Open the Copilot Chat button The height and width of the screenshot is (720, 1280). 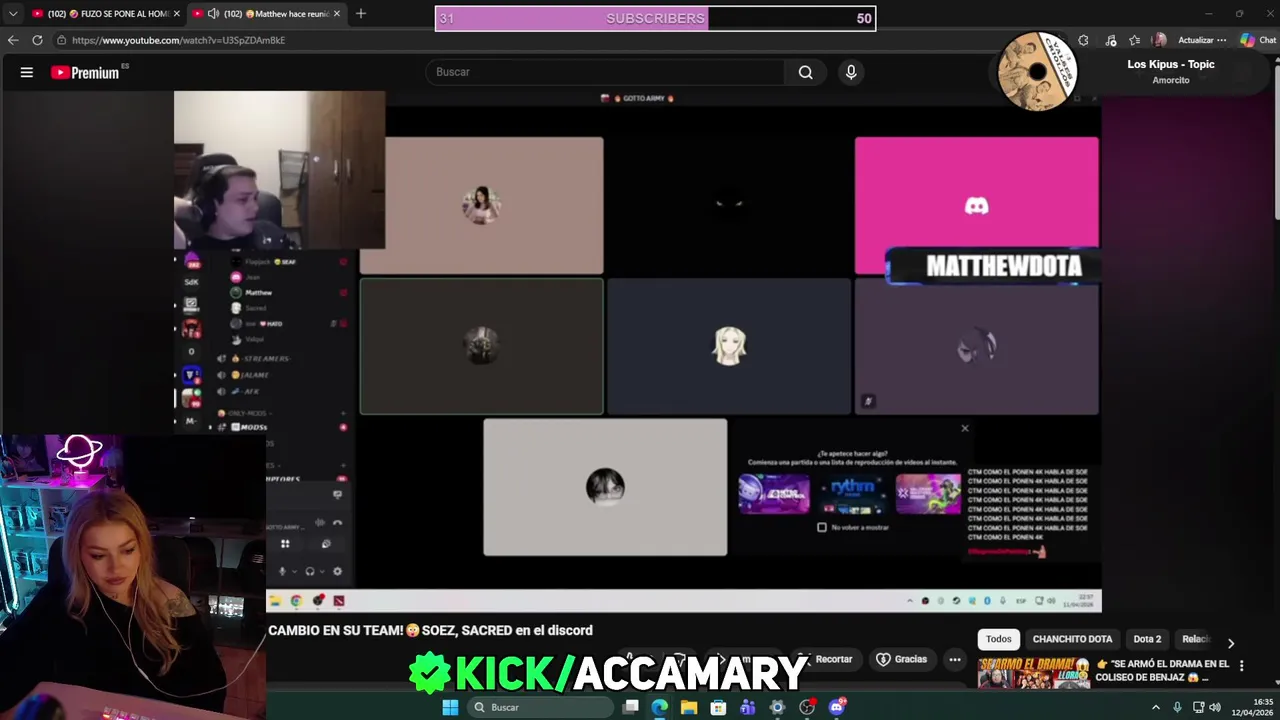[x=1258, y=40]
